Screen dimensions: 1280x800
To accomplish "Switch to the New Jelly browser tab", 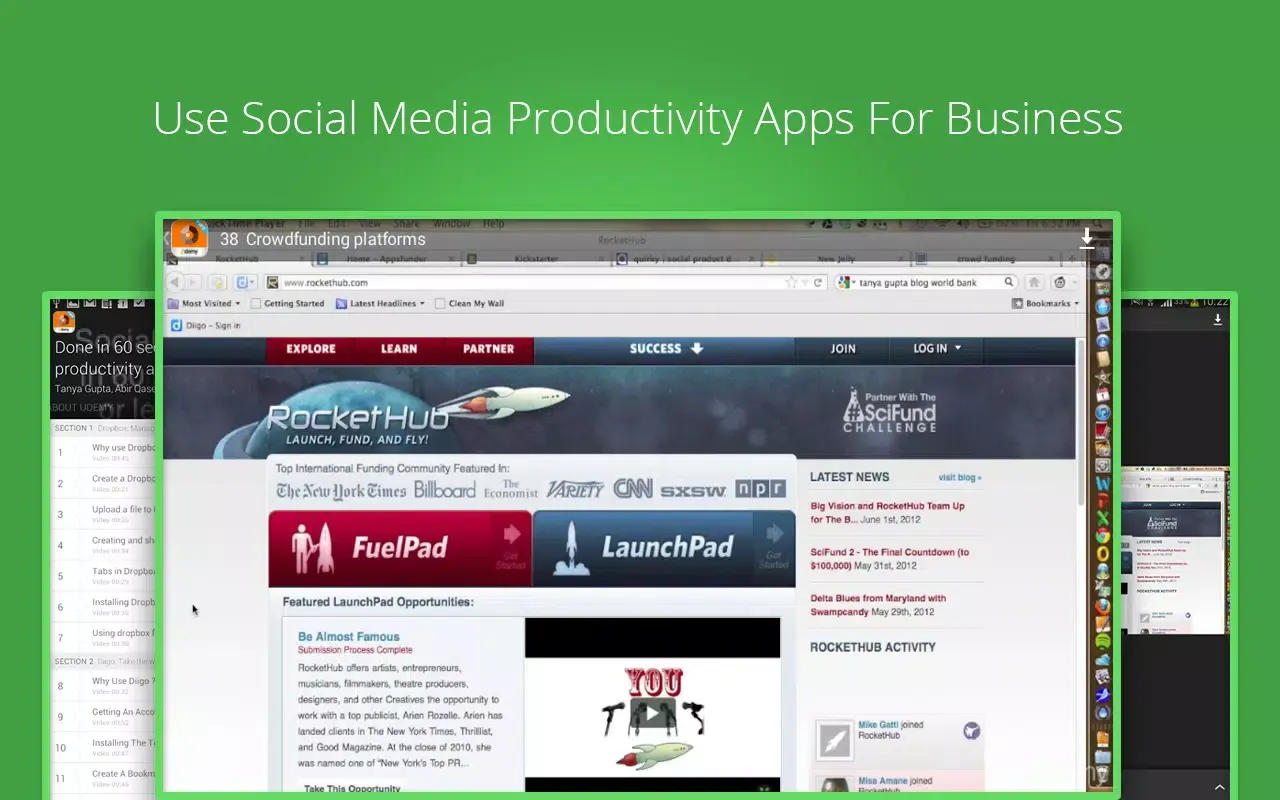I will tap(835, 259).
